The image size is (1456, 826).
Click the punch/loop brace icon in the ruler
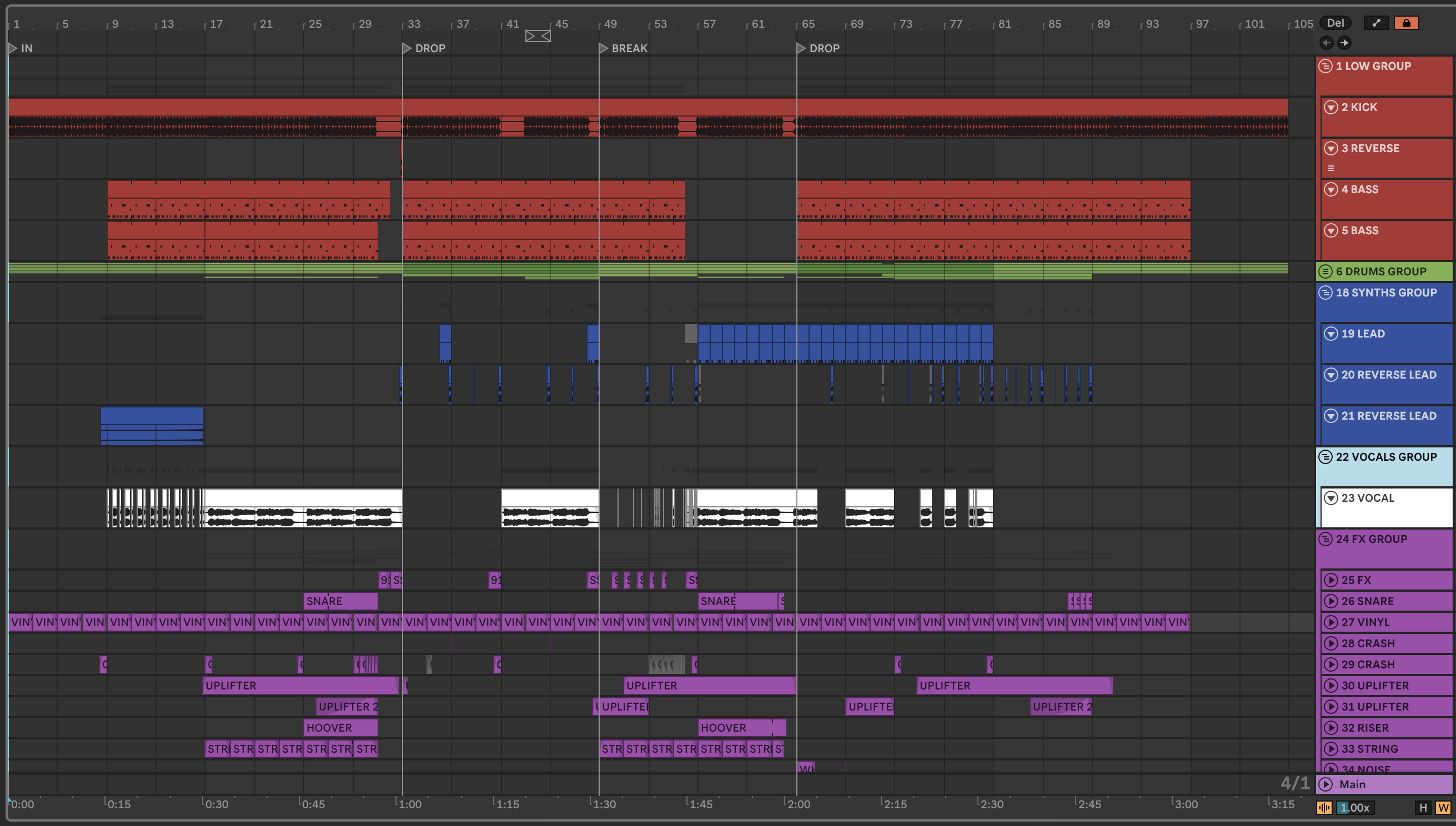click(x=538, y=36)
